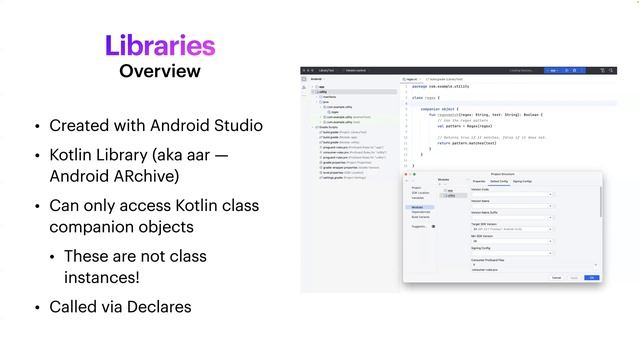
Task: Switch to the Signing Configs tab
Action: click(522, 181)
